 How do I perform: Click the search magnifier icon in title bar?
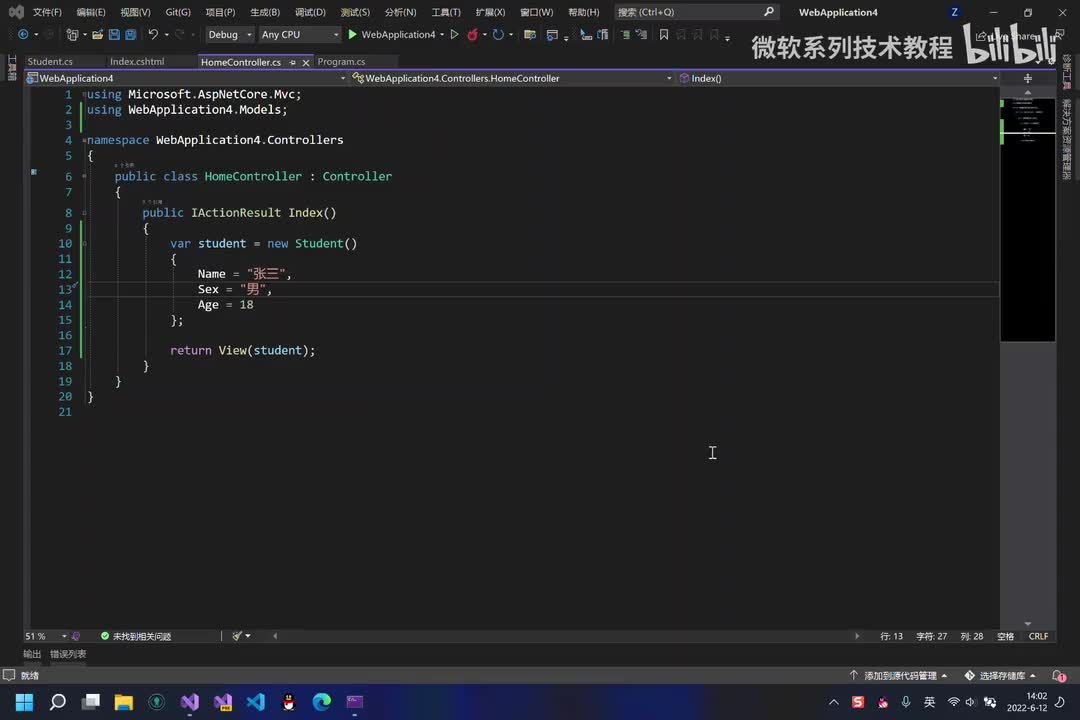click(x=769, y=12)
